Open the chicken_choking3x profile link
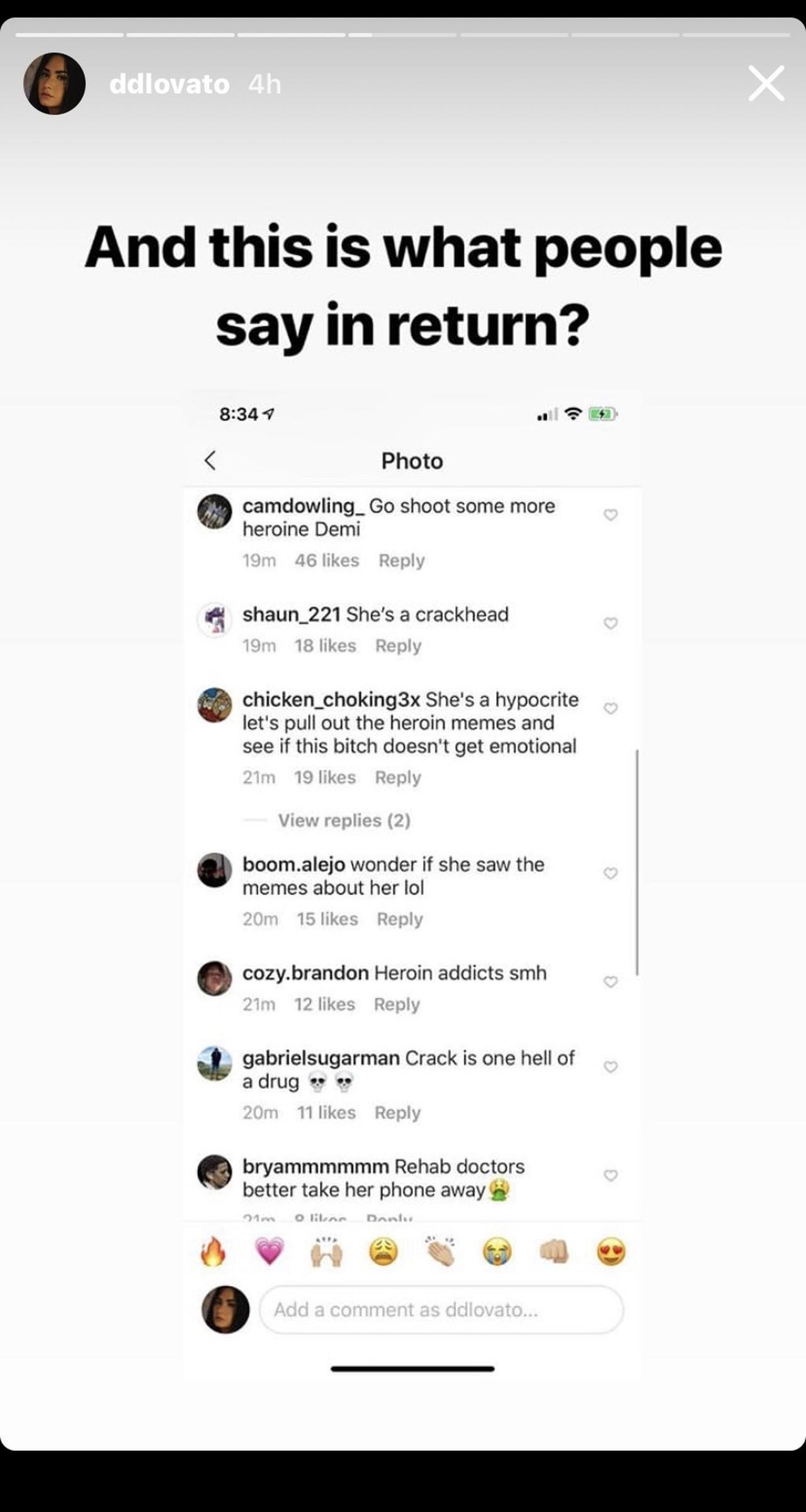This screenshot has height=1512, width=806. (x=331, y=699)
